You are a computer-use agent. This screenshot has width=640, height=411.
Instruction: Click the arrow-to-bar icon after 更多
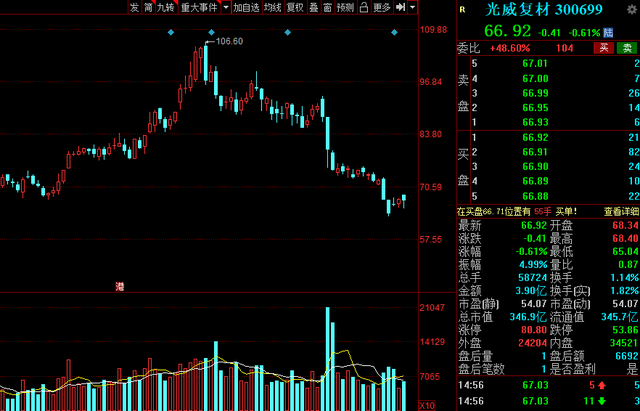(401, 7)
